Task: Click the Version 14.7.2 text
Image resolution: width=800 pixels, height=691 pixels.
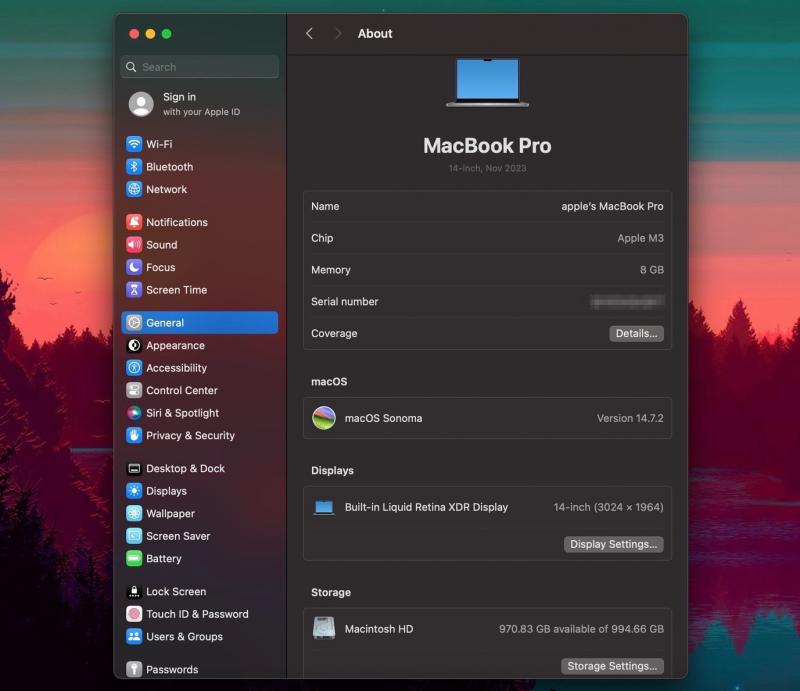Action: 630,418
